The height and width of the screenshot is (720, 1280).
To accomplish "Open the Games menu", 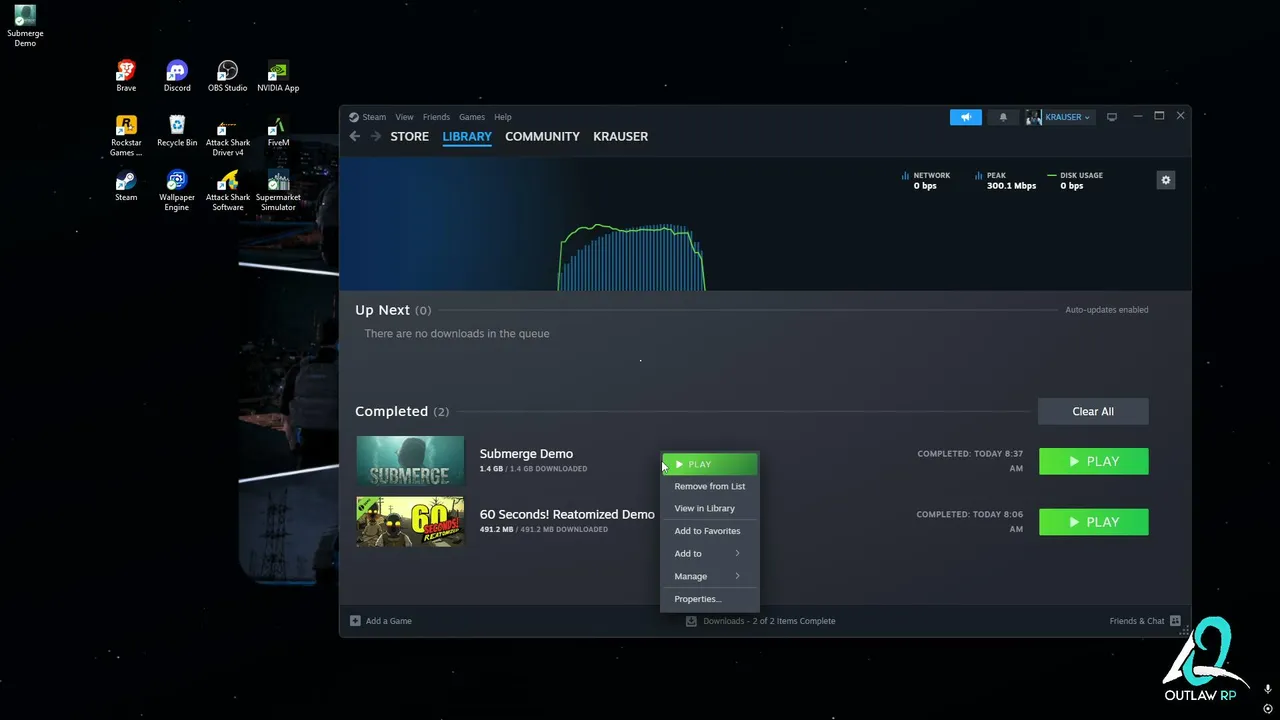I will pos(472,117).
